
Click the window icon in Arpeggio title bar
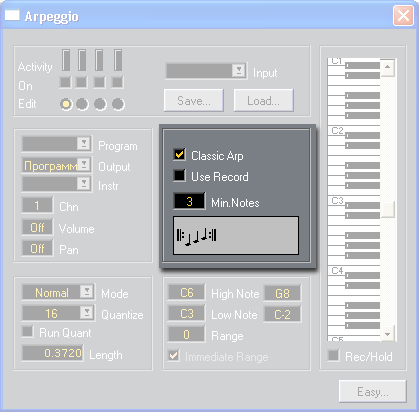coord(12,16)
